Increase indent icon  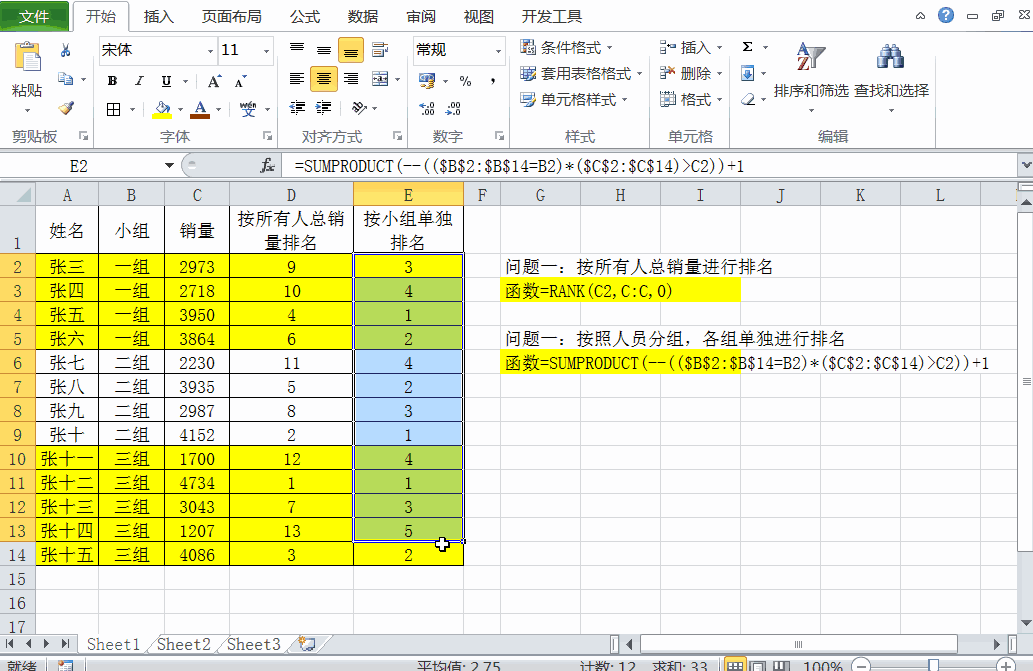tap(323, 107)
